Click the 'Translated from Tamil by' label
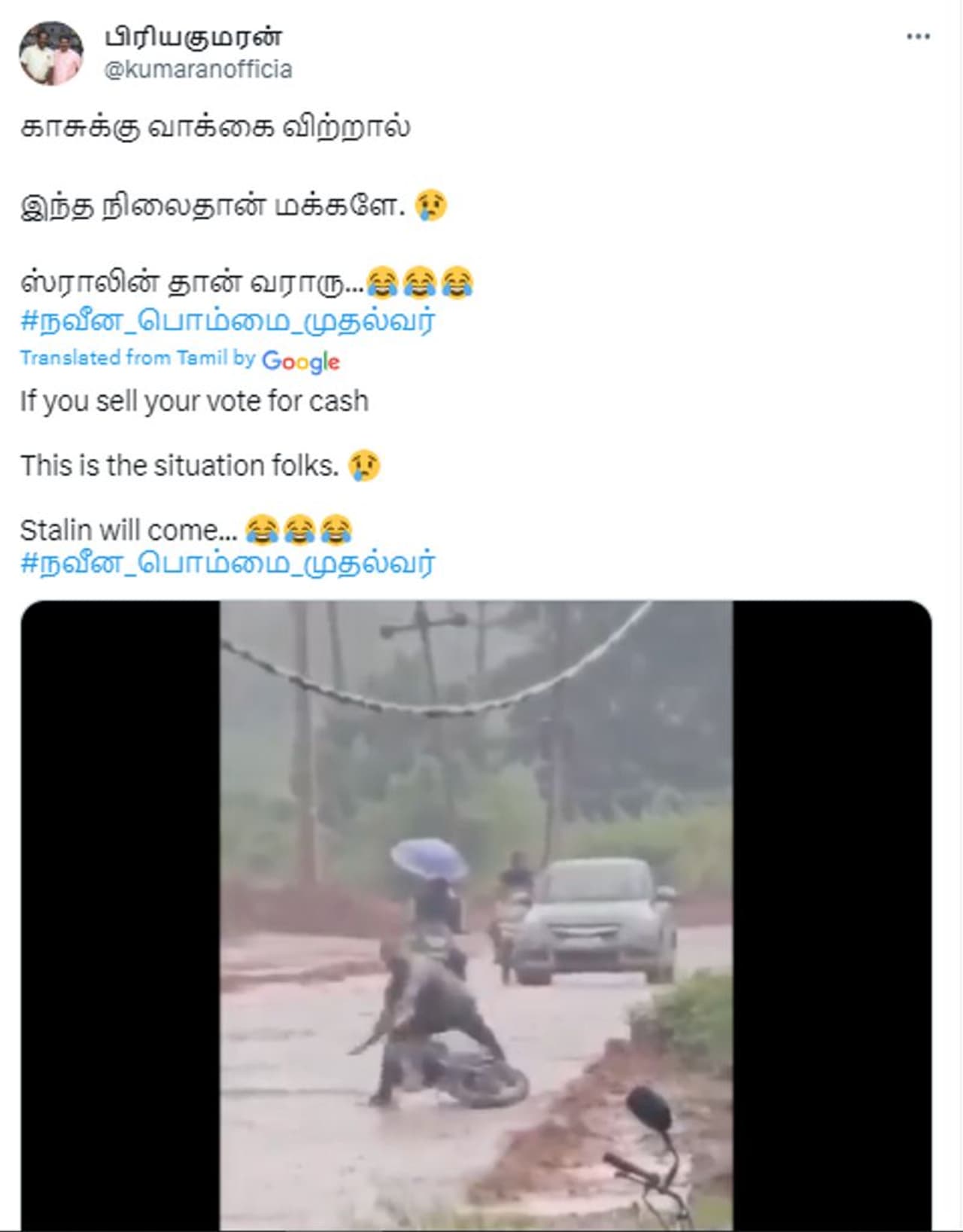 point(138,358)
